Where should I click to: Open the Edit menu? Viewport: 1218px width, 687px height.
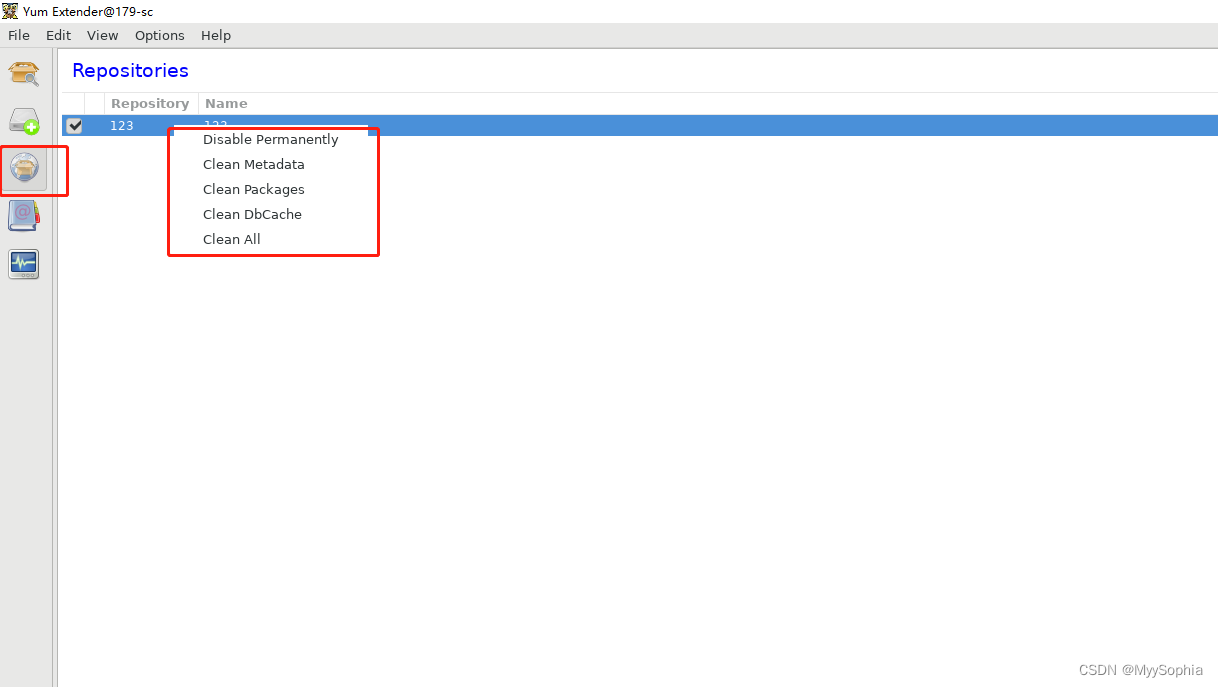(59, 35)
